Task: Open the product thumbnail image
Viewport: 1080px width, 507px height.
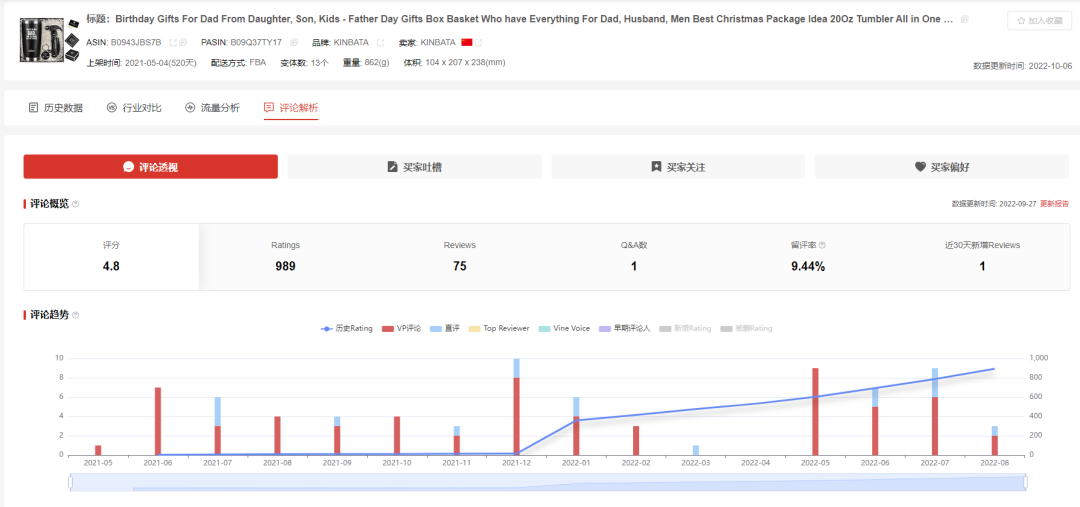Action: [50, 39]
